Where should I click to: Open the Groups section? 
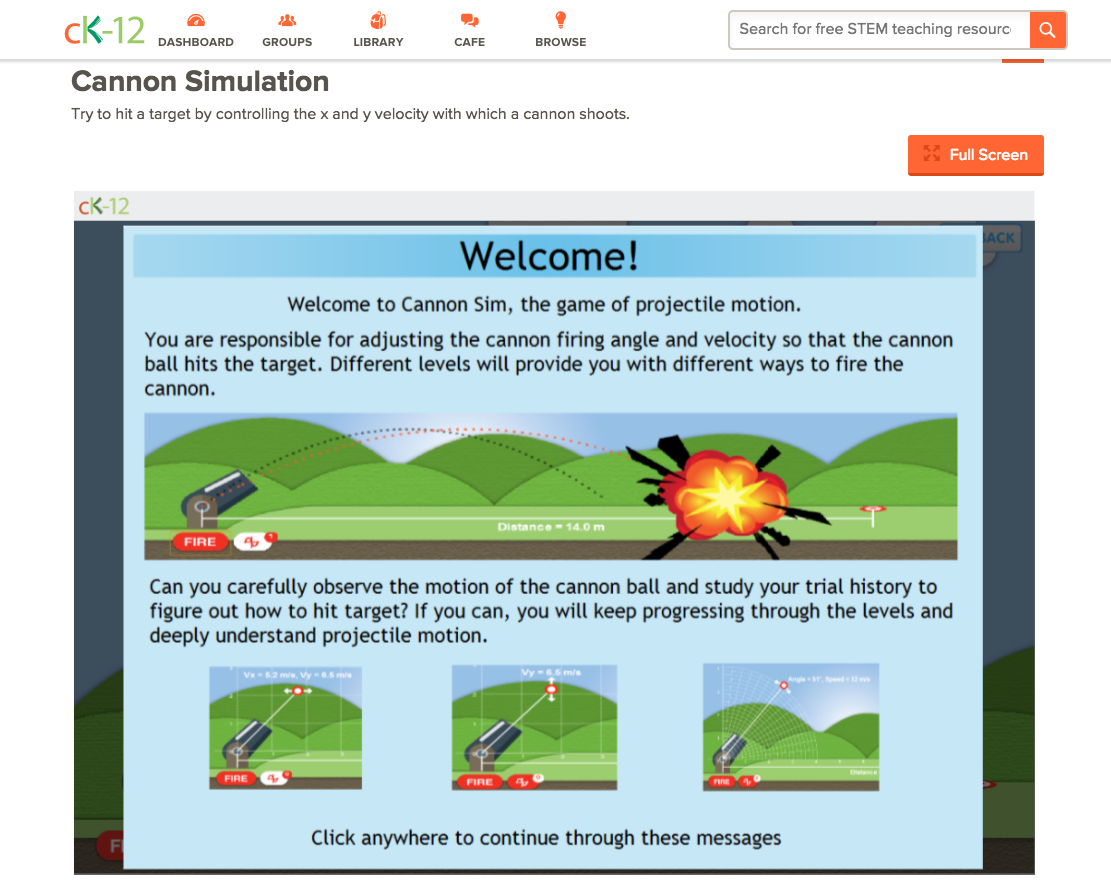(287, 29)
